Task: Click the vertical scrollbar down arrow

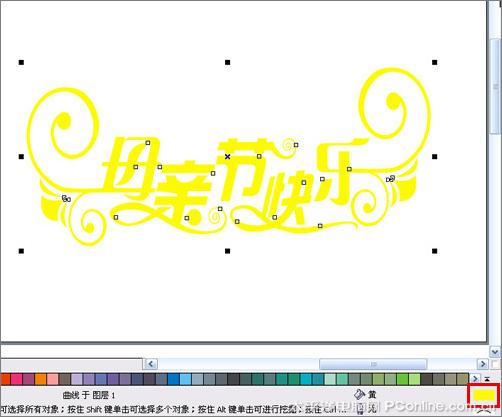Action: (495, 352)
